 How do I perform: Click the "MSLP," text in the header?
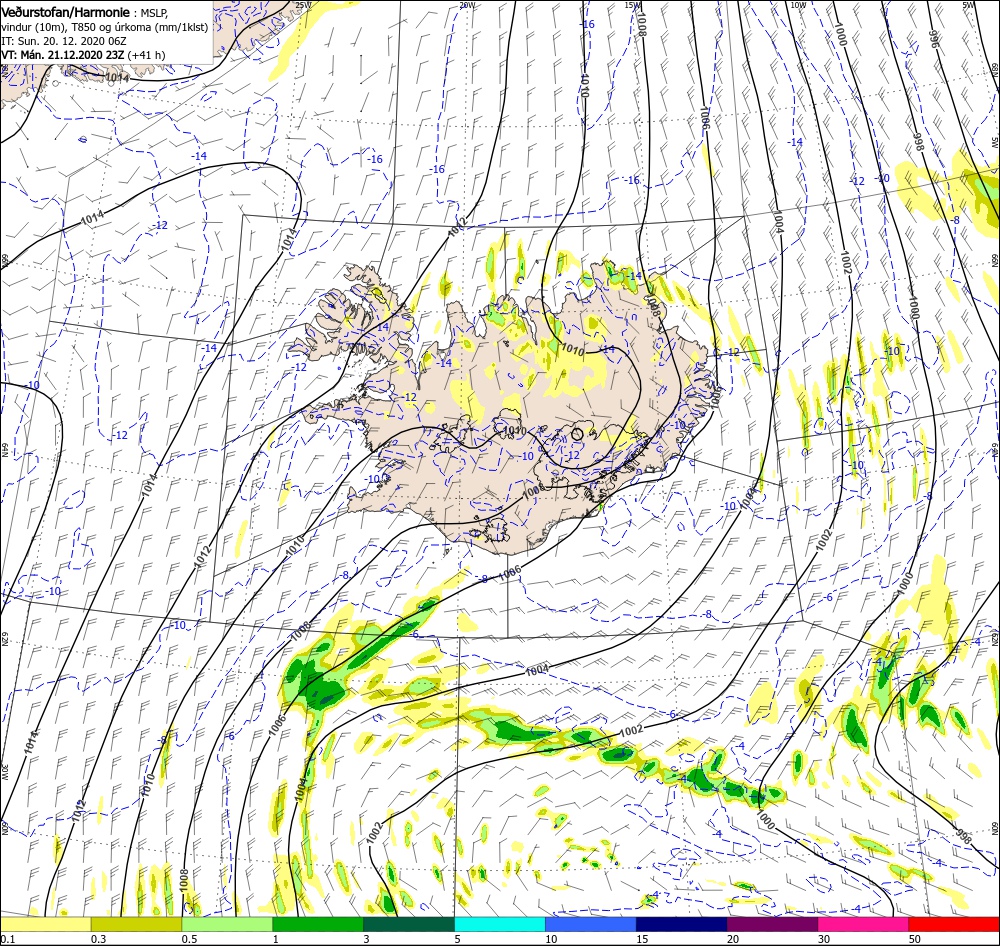click(153, 13)
